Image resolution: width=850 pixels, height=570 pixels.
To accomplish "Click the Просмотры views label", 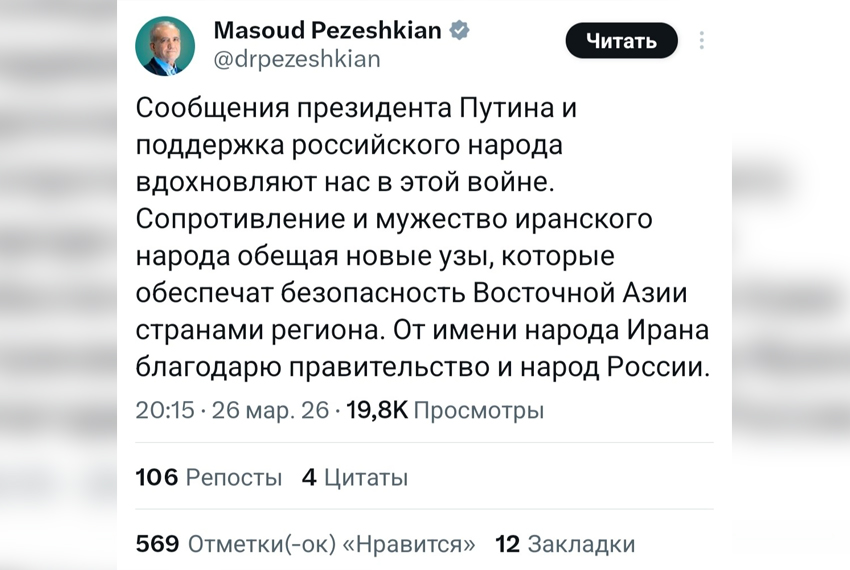I will (478, 410).
